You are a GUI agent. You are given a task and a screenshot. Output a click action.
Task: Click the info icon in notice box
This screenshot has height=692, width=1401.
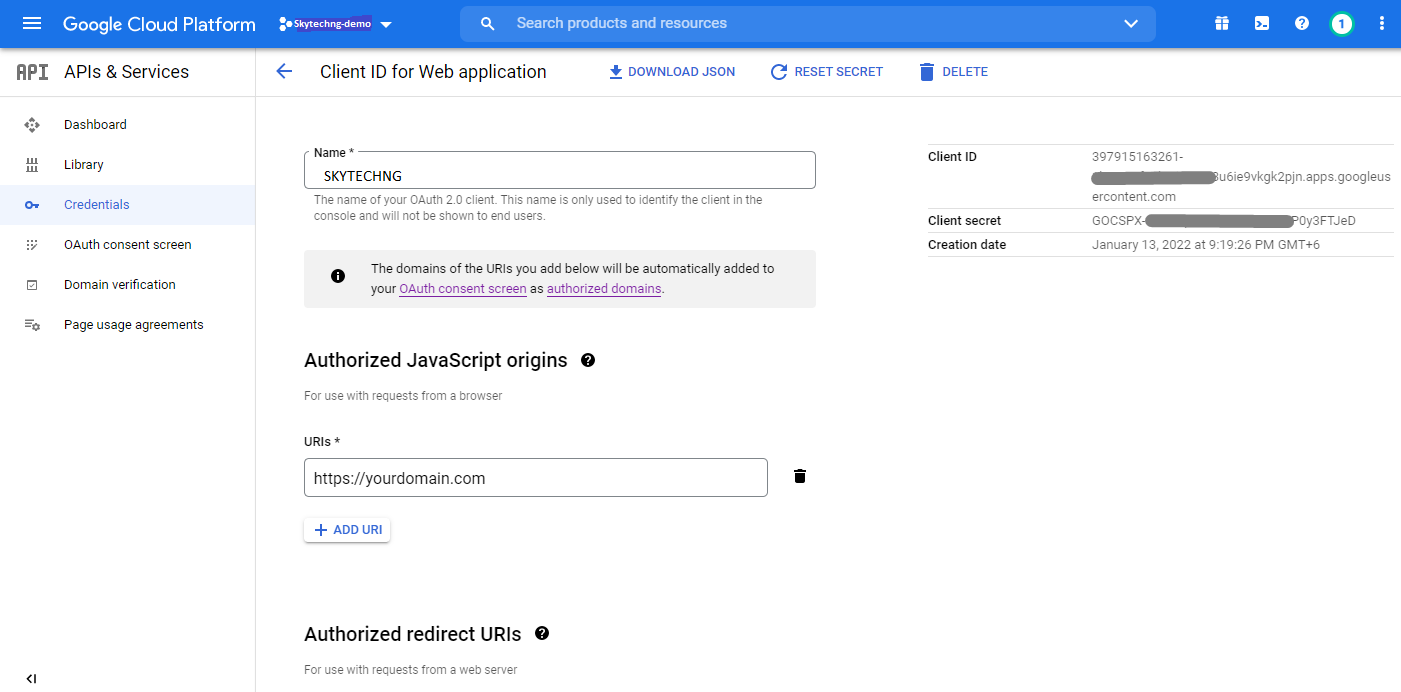pyautogui.click(x=338, y=276)
